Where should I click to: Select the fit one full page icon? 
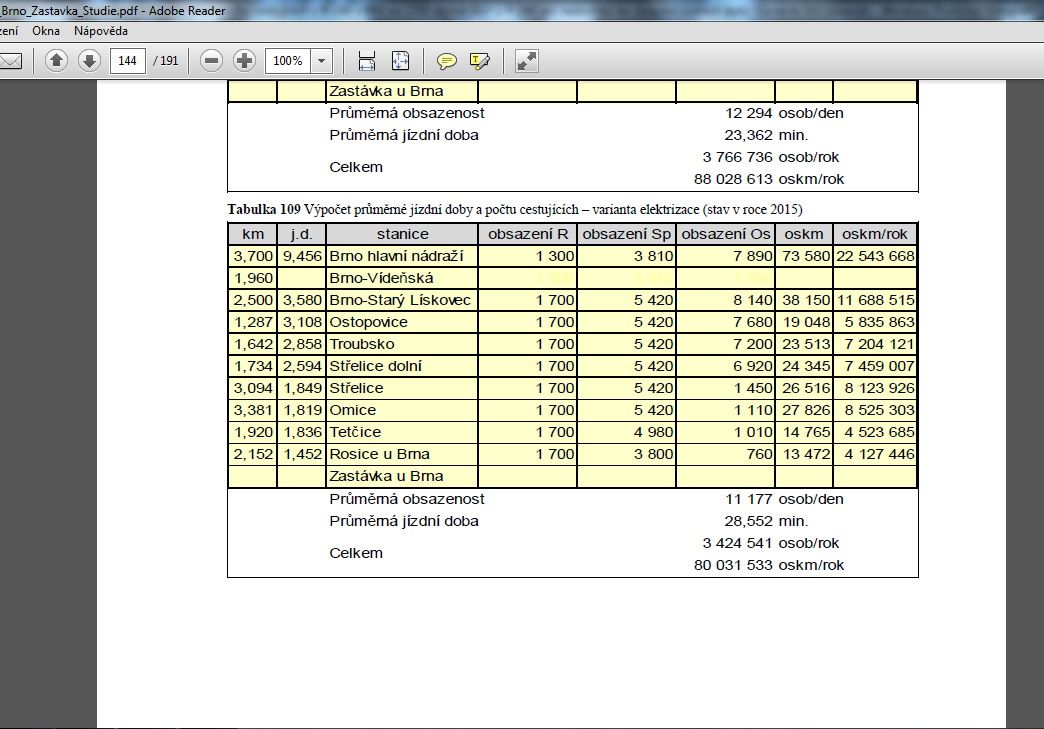(x=400, y=61)
